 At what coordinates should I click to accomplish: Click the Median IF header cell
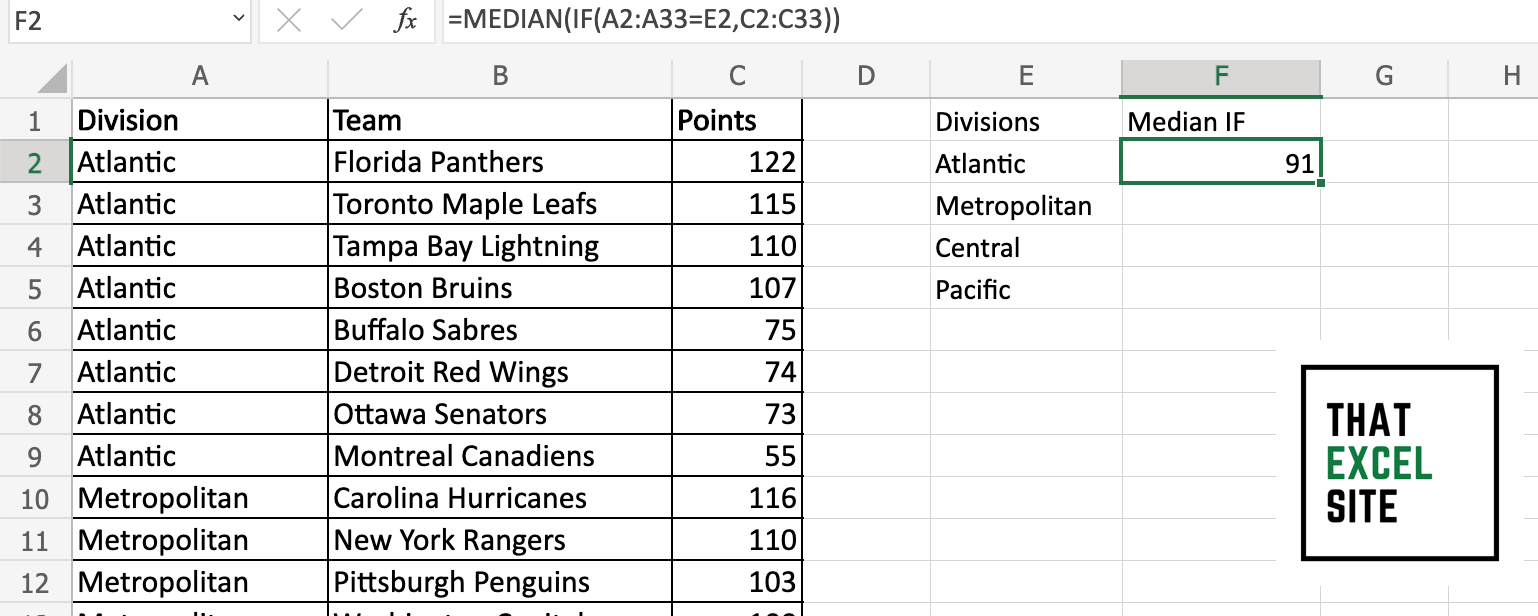click(x=1220, y=122)
